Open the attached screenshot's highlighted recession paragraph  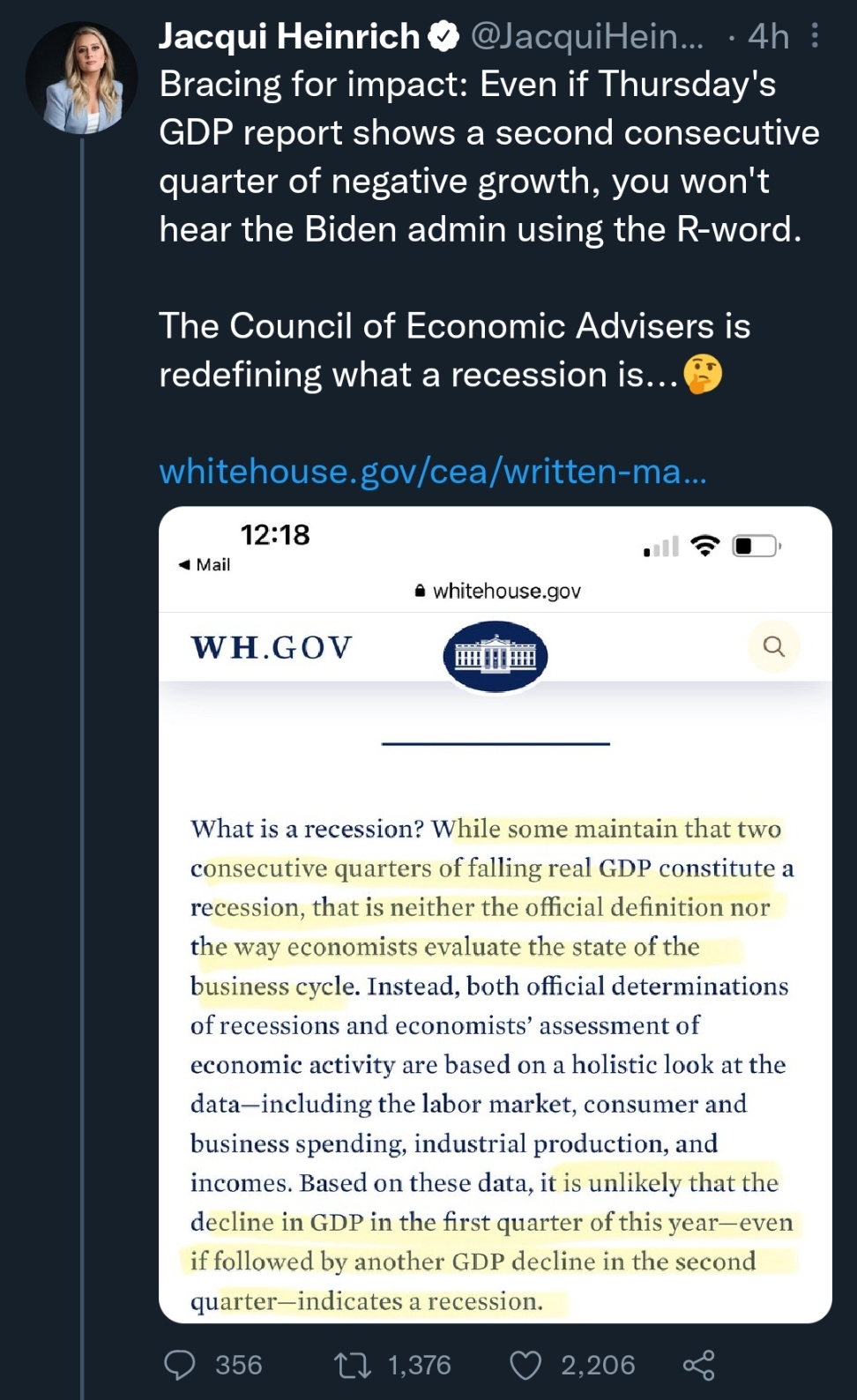point(494,1064)
